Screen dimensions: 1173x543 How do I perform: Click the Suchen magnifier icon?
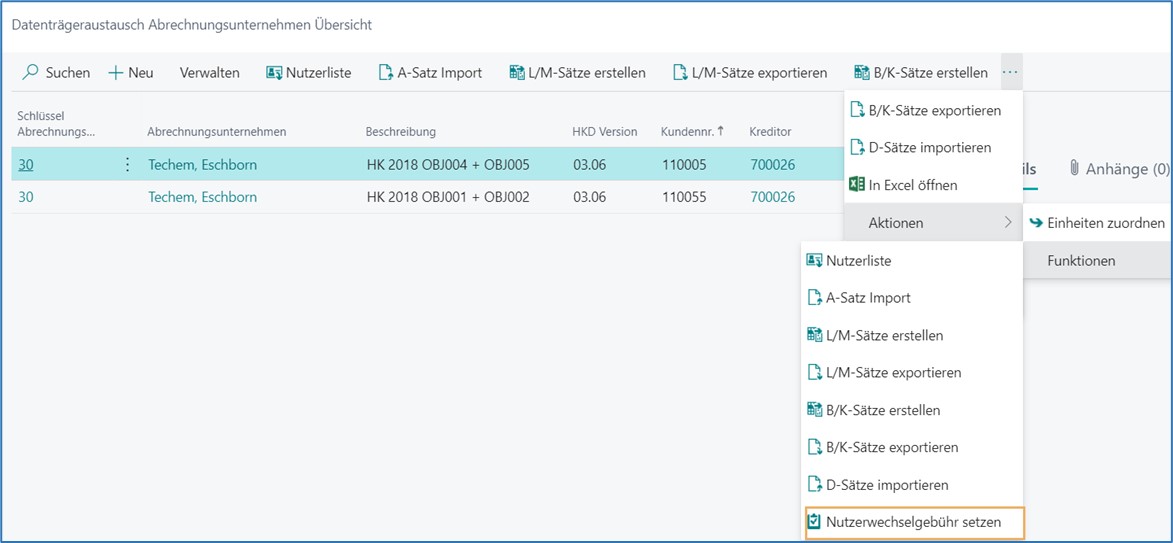[x=31, y=73]
